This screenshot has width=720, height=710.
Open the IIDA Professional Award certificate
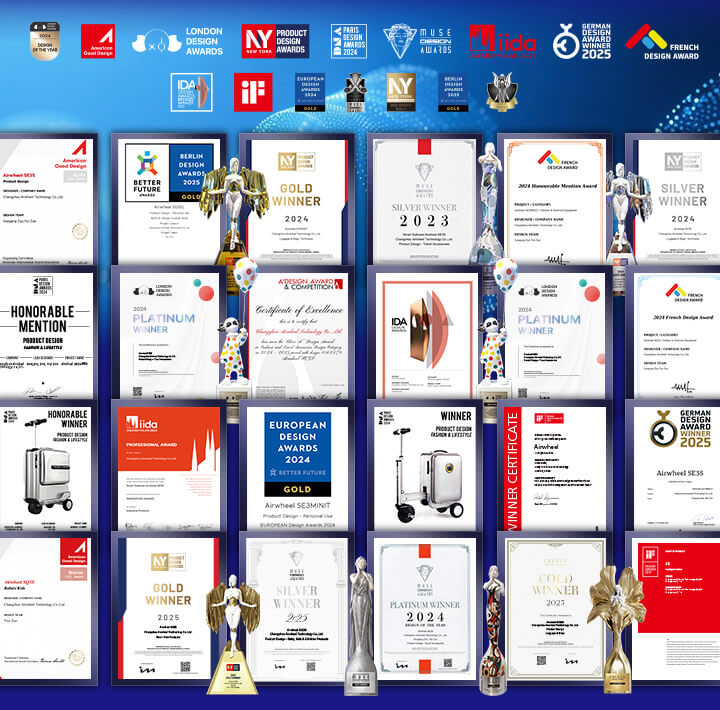(x=168, y=467)
